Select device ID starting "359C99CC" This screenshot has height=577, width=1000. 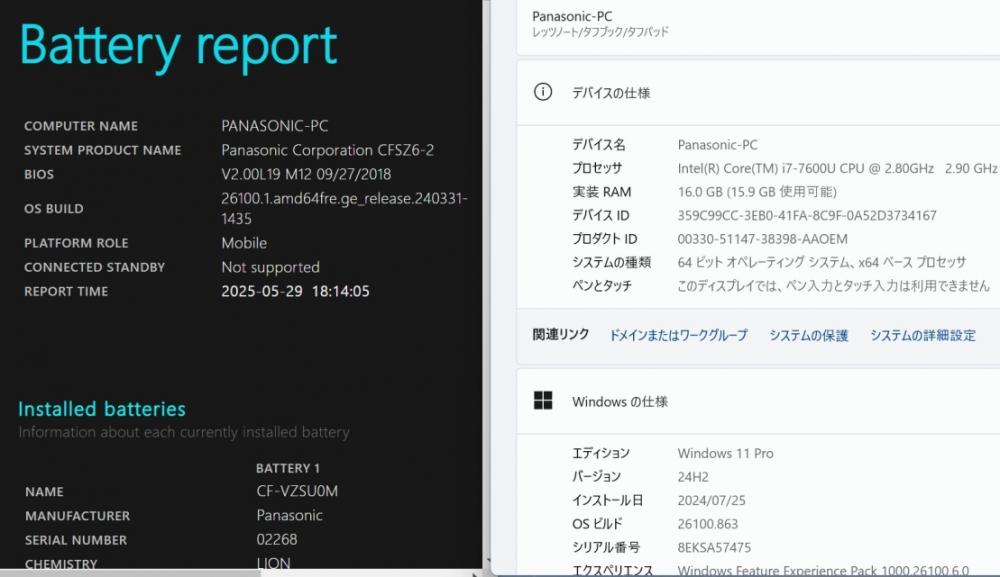click(x=807, y=215)
